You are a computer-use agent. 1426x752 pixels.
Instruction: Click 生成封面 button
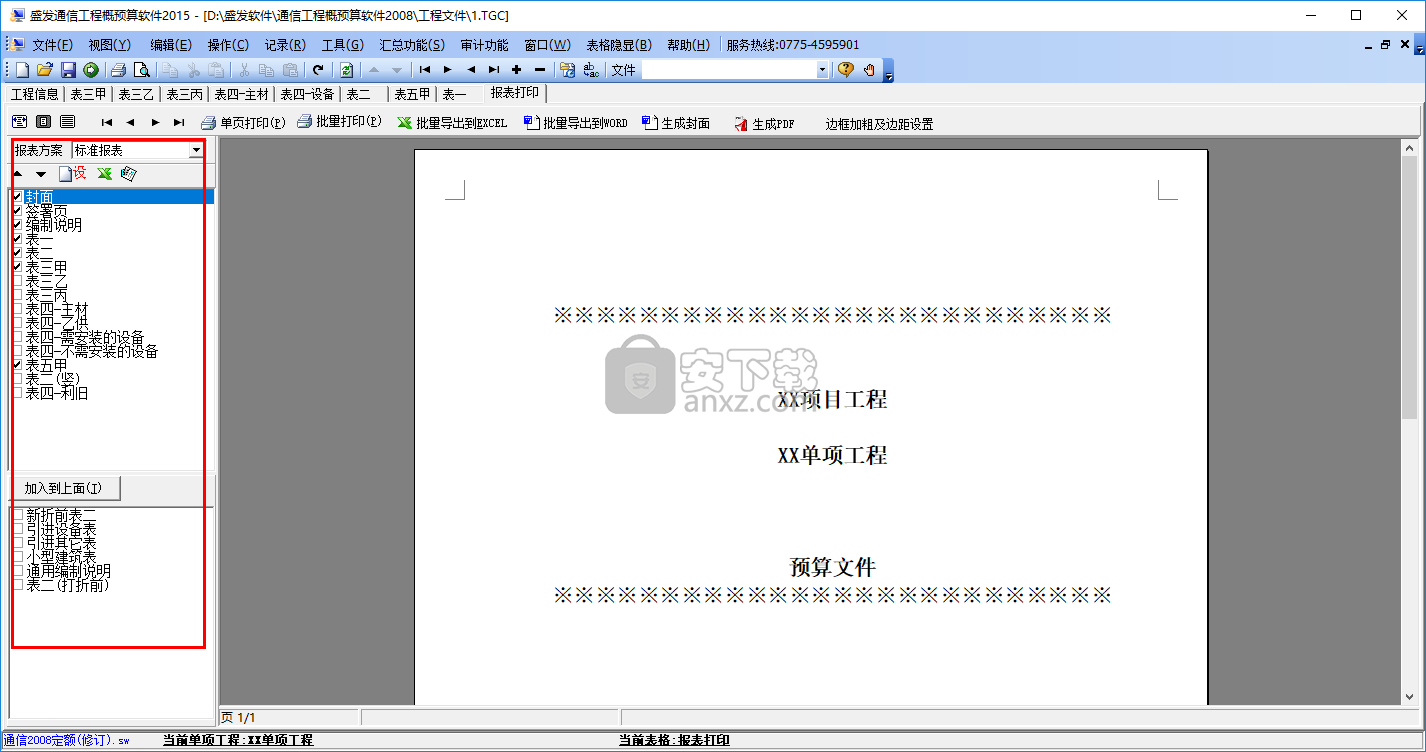pos(676,123)
